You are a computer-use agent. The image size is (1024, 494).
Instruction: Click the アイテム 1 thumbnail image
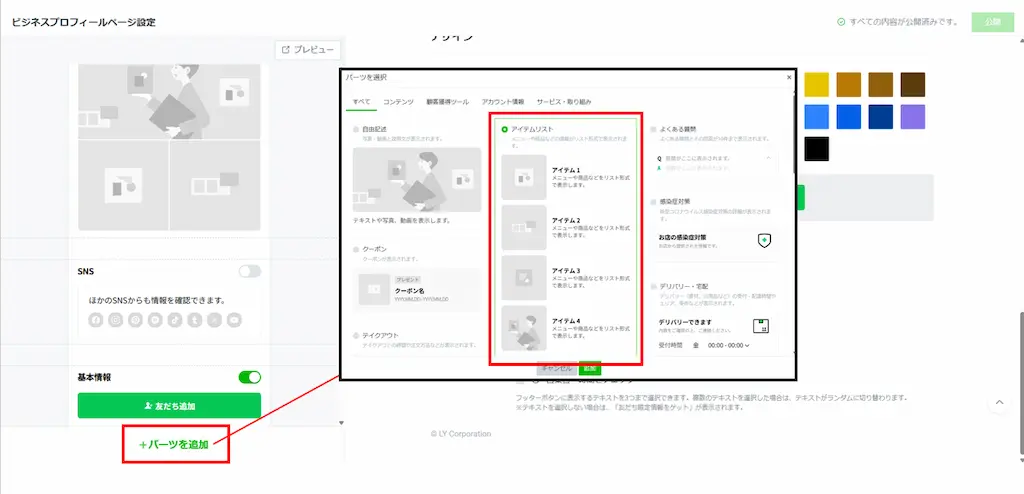[x=524, y=177]
